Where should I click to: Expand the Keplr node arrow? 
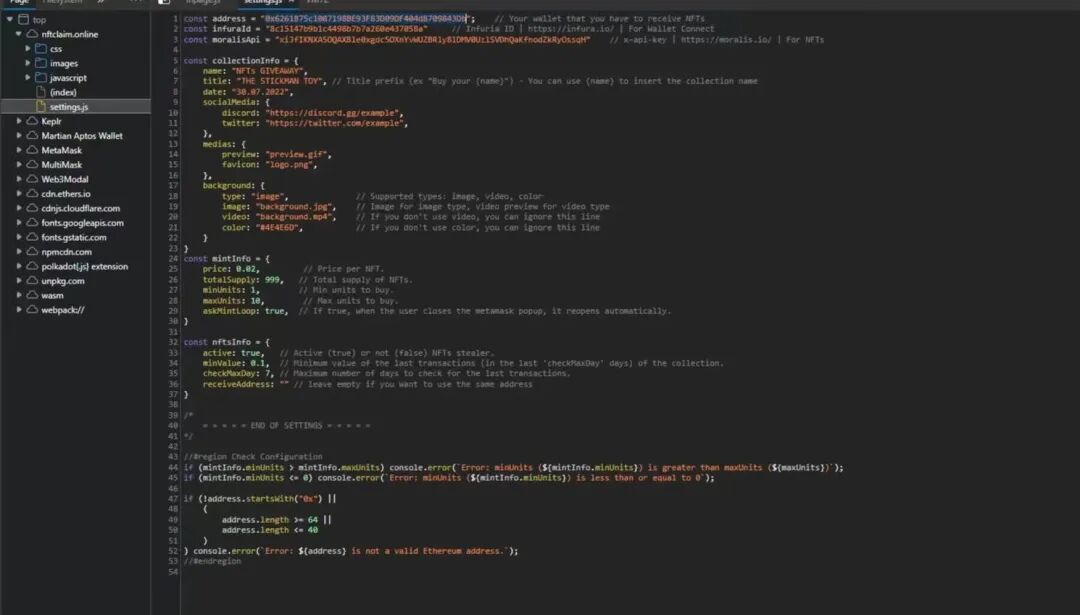[x=19, y=121]
